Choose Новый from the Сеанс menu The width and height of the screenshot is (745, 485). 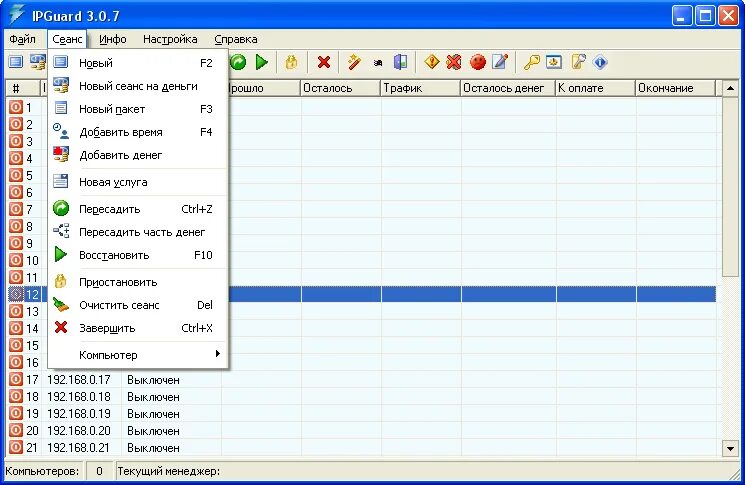pyautogui.click(x=138, y=63)
